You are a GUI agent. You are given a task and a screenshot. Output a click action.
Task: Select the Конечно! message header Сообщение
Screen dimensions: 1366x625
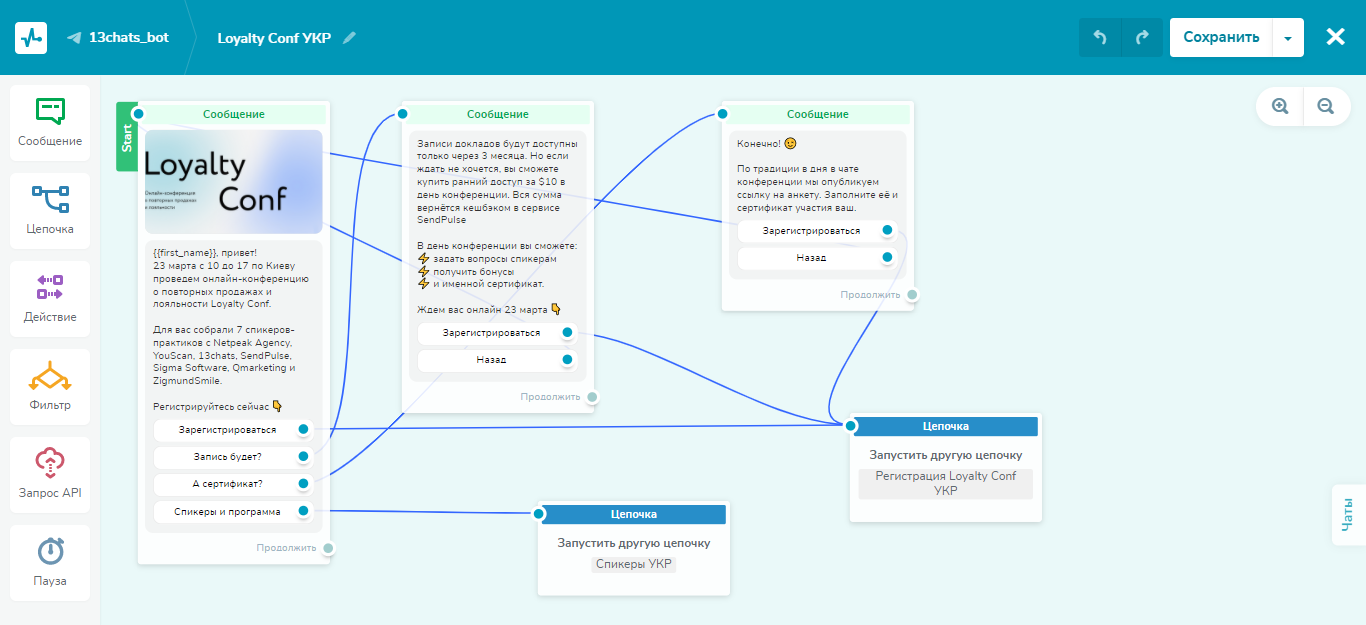click(818, 114)
